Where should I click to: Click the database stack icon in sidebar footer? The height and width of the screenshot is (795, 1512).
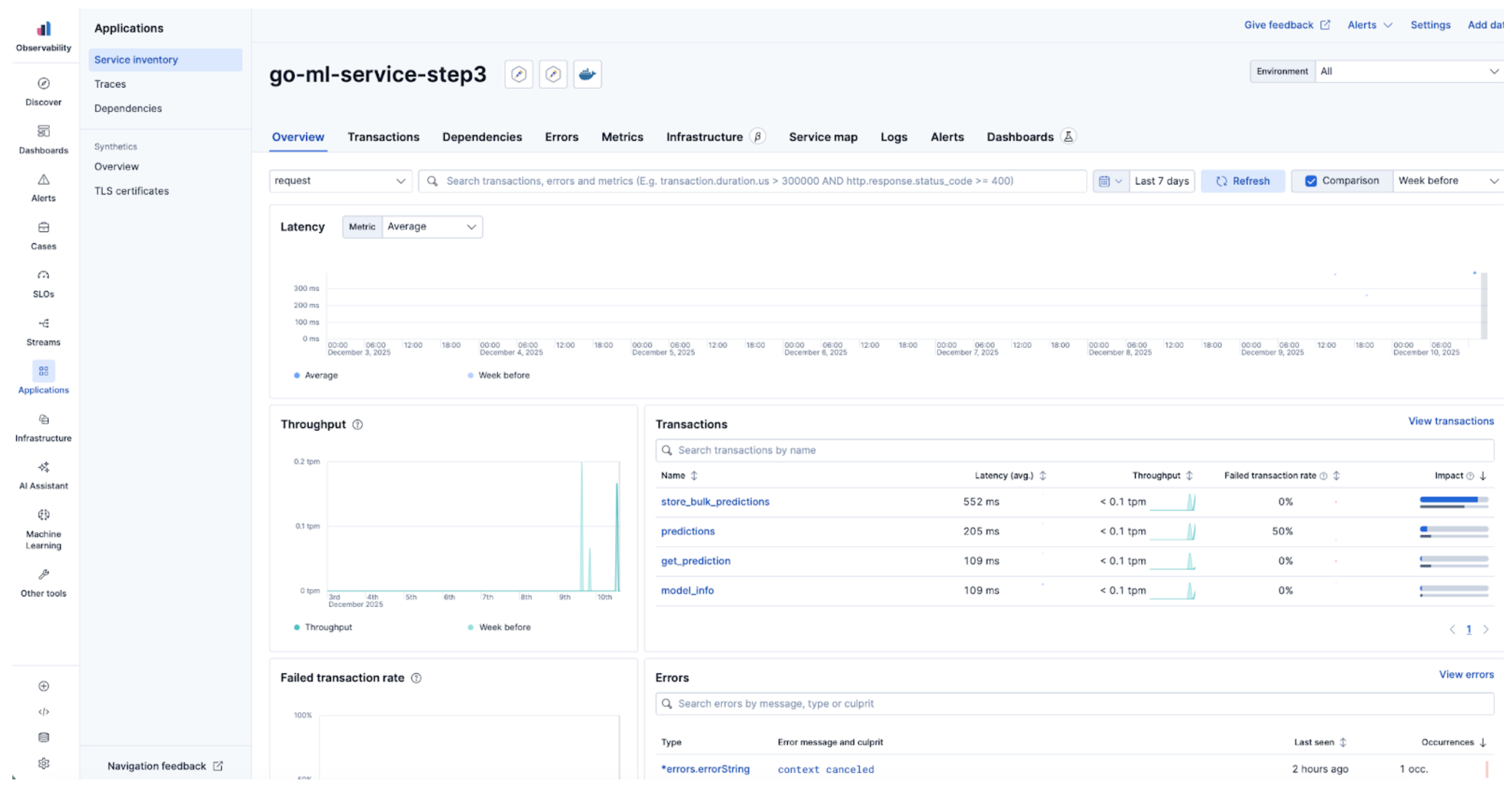[x=43, y=737]
